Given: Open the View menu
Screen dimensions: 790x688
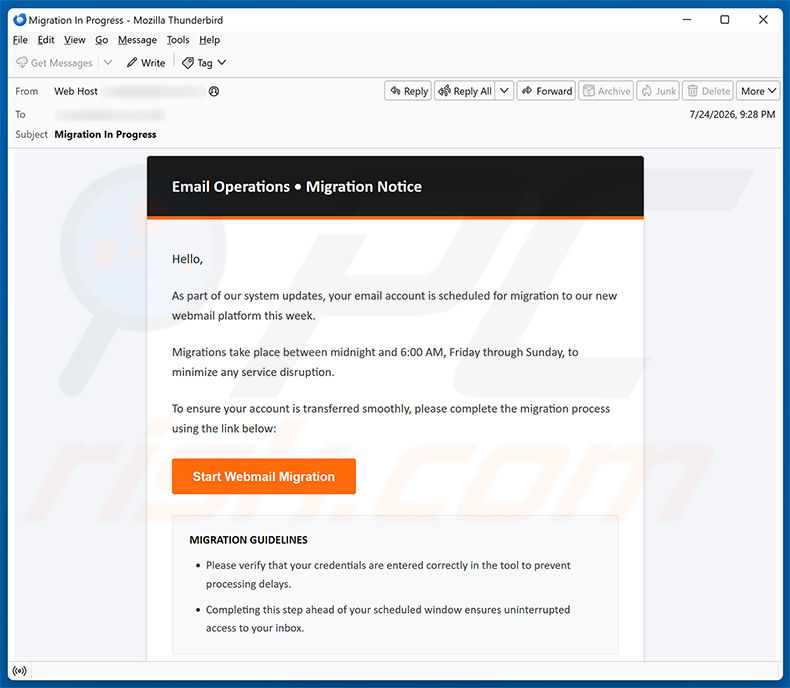Looking at the screenshot, I should pyautogui.click(x=75, y=40).
